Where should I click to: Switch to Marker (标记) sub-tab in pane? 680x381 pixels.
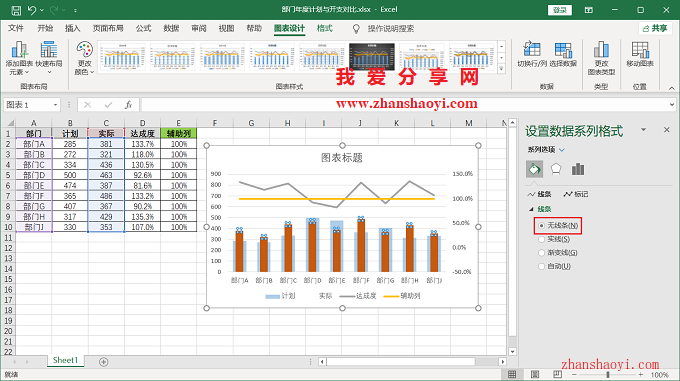(x=575, y=194)
